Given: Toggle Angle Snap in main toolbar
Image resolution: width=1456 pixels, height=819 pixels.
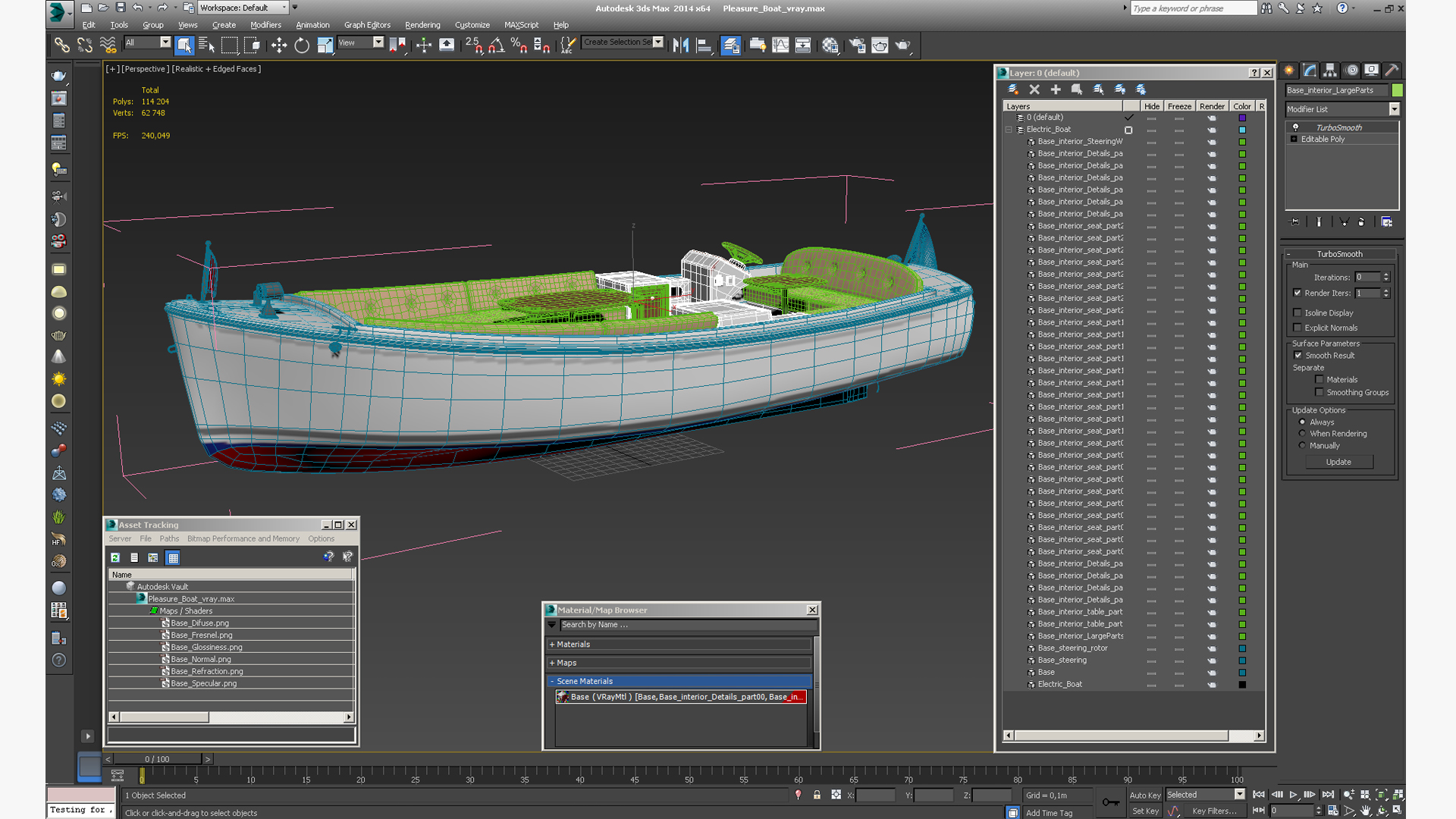Looking at the screenshot, I should coord(497,45).
